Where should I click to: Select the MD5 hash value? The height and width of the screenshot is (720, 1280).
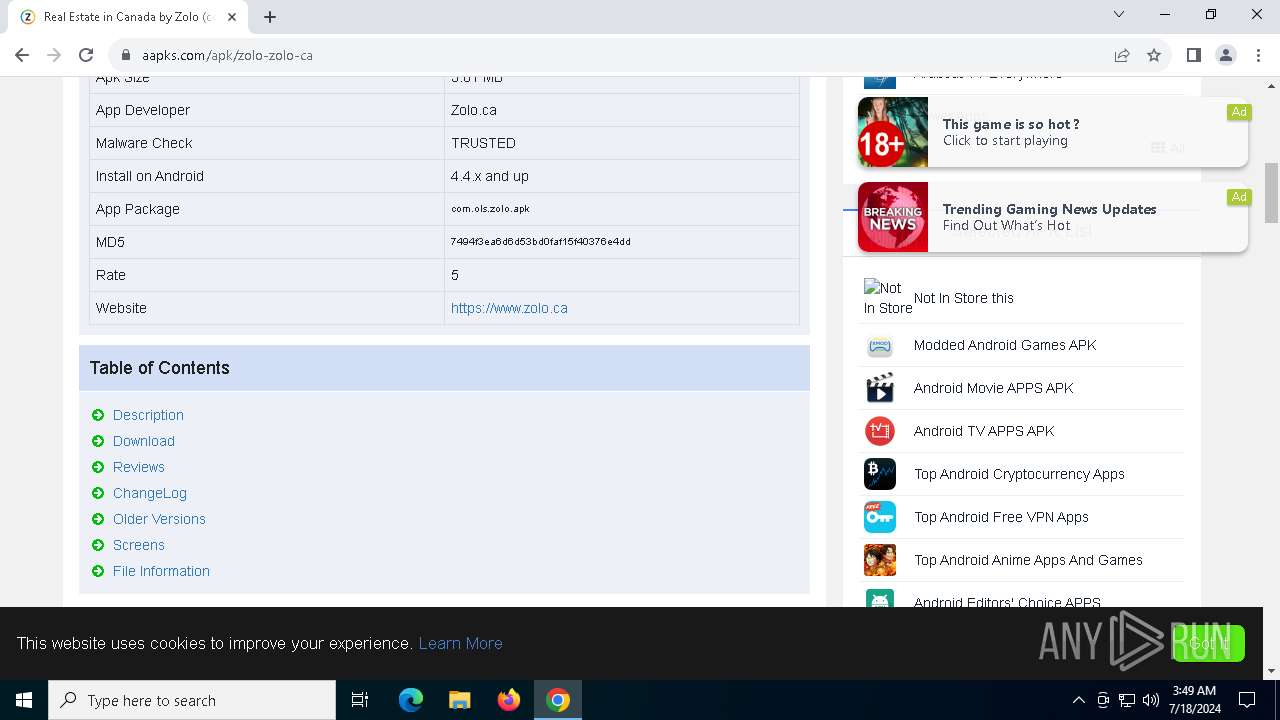(x=540, y=242)
